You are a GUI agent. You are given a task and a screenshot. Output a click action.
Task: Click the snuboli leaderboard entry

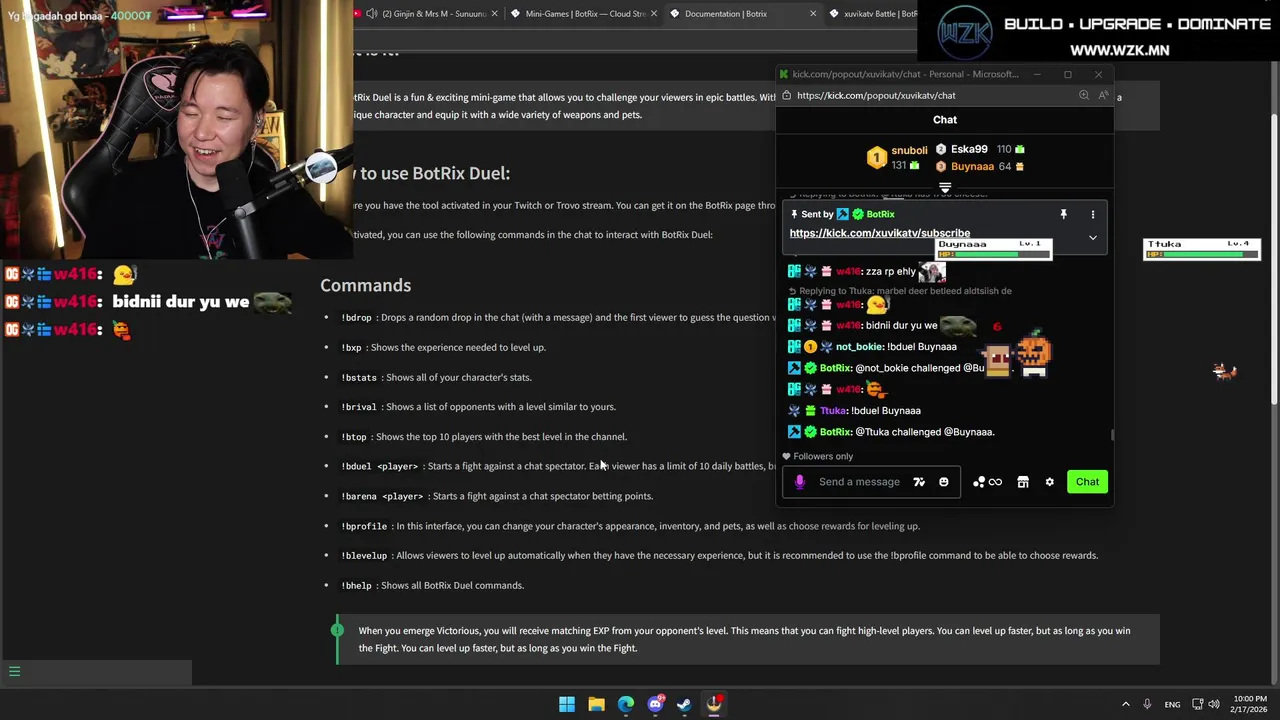899,157
